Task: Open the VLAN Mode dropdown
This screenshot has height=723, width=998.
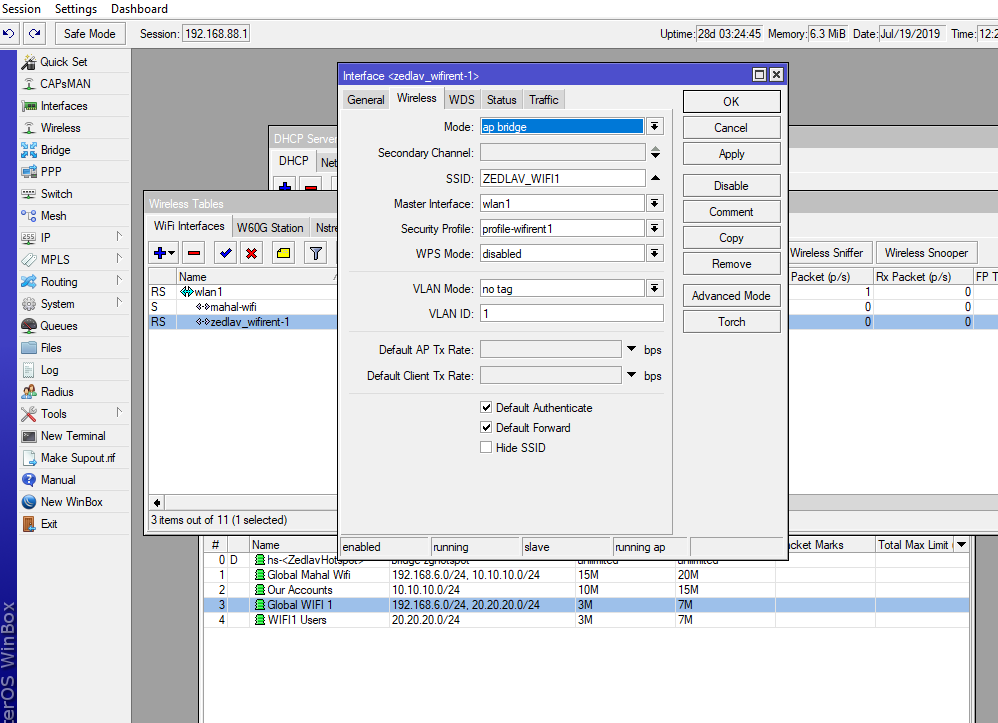Action: (x=655, y=289)
